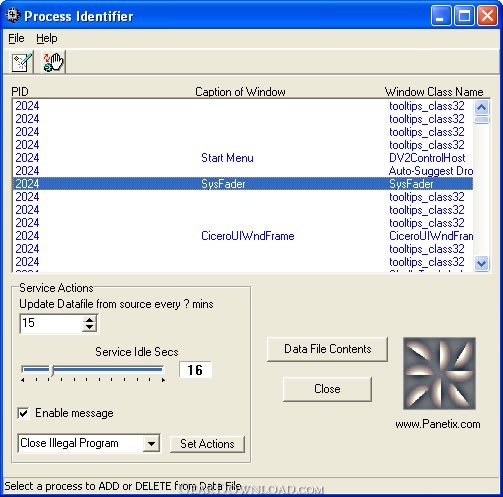Expand the Close Illegal Program dropdown
Viewport: 503px width, 497px height.
(151, 444)
